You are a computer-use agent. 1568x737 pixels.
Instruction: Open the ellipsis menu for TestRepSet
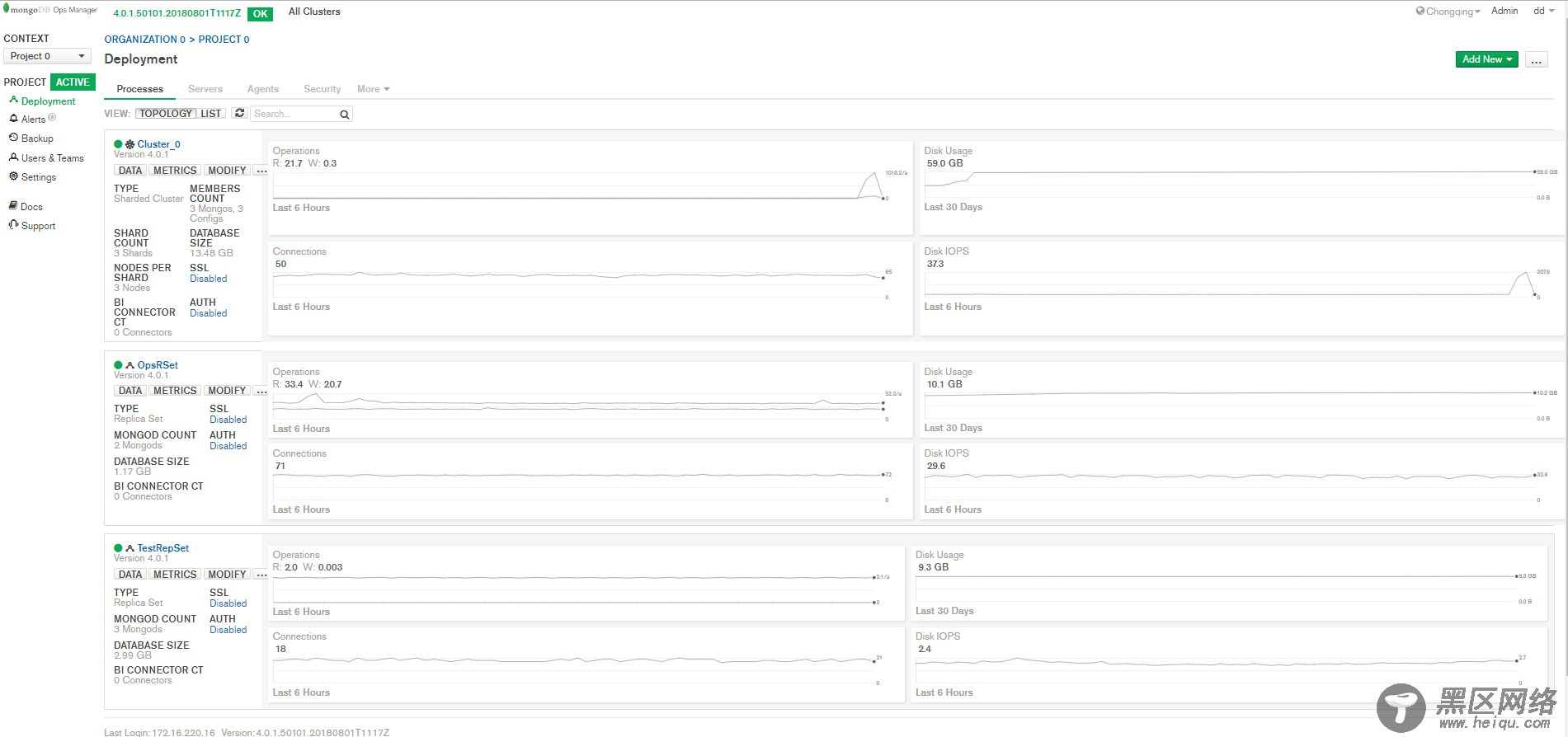coord(261,575)
